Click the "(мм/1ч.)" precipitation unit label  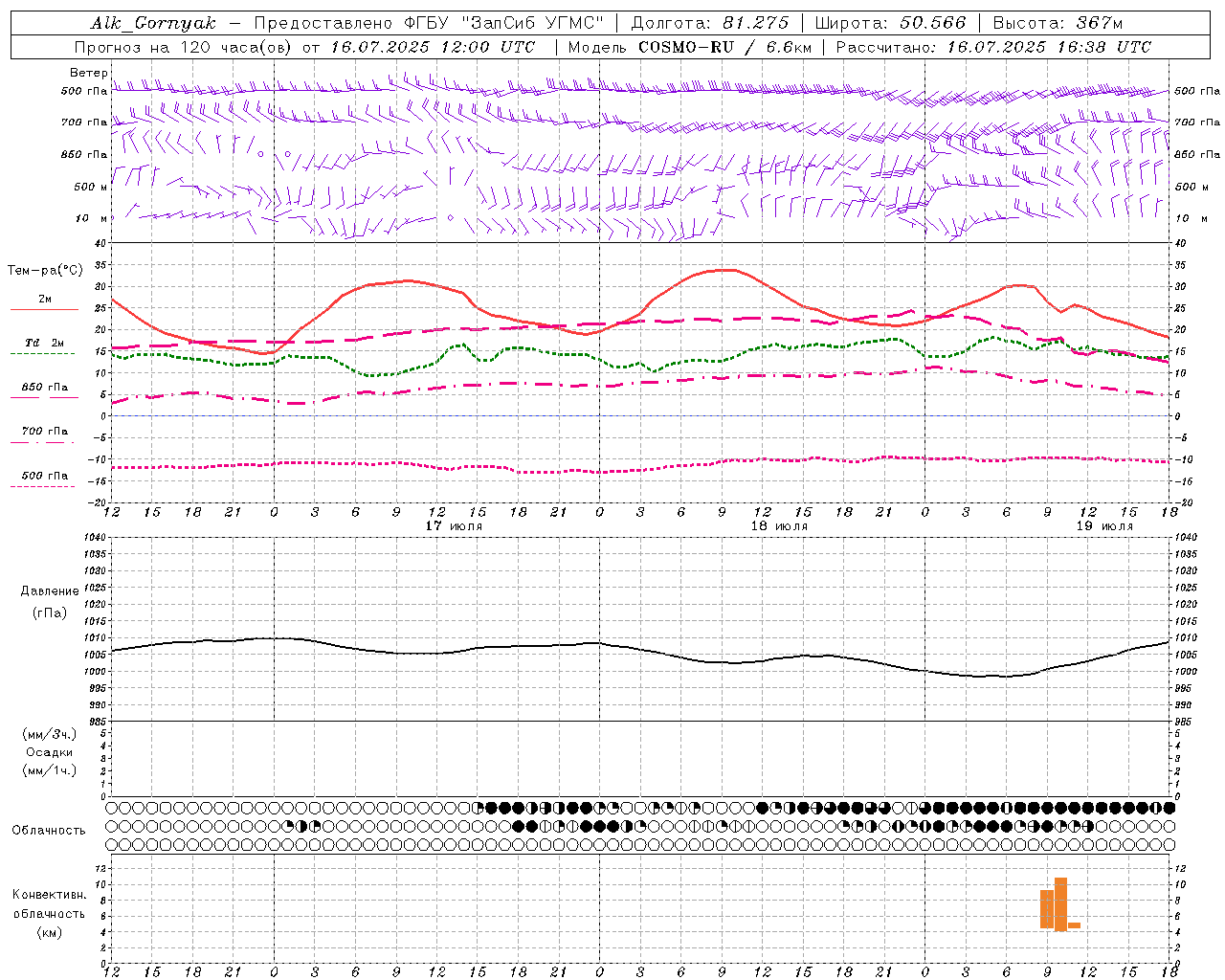pos(50,770)
